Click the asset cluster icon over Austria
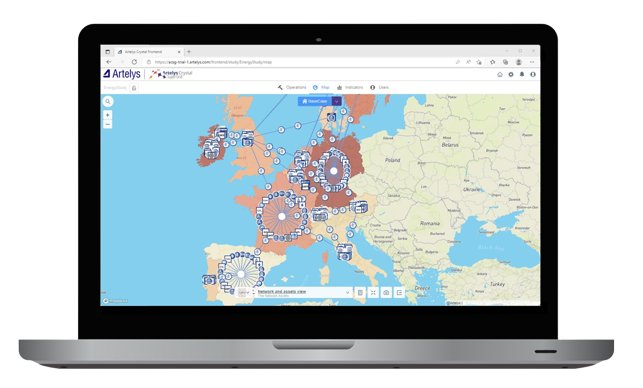The width and height of the screenshot is (643, 388). (x=358, y=207)
